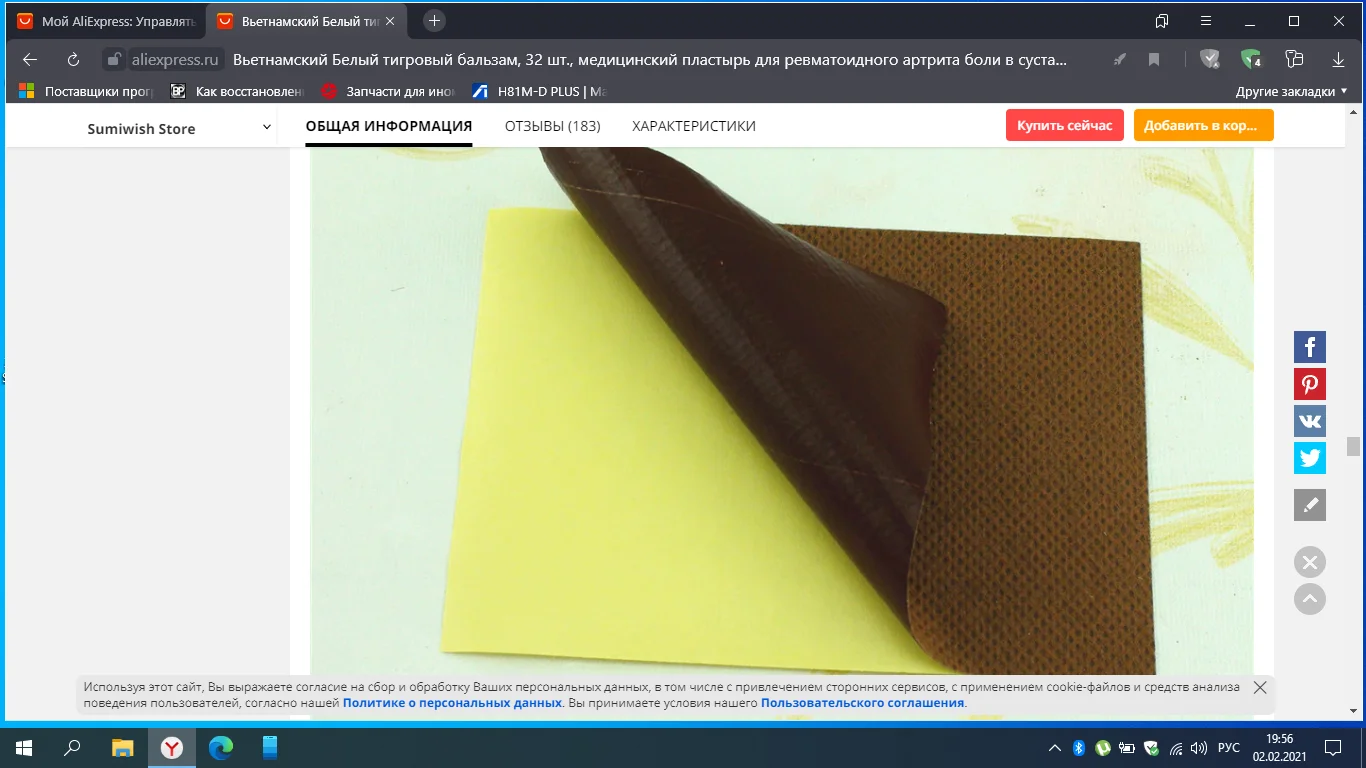1366x768 pixels.
Task: Open the ОБЩАЯ ИНФОРМАЦИЯ section tab
Action: [389, 126]
